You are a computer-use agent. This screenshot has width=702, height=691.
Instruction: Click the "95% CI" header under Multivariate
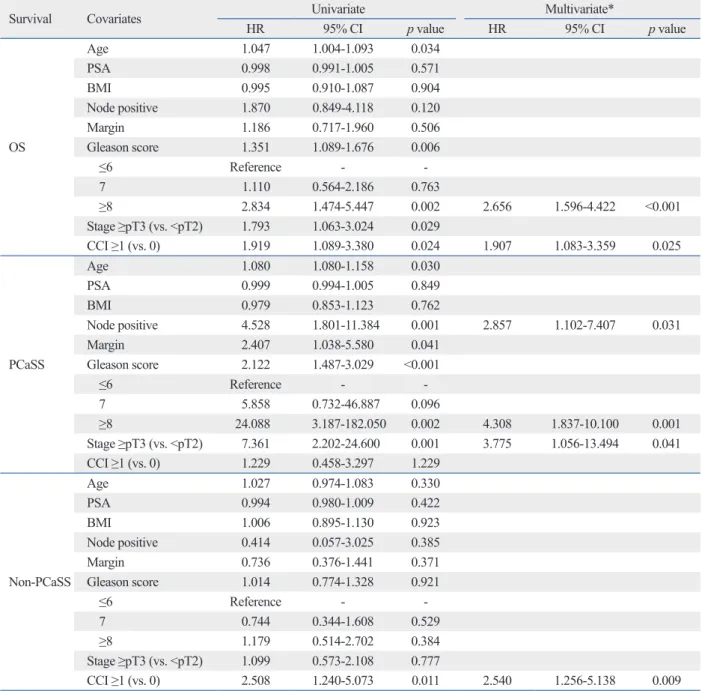pyautogui.click(x=584, y=29)
